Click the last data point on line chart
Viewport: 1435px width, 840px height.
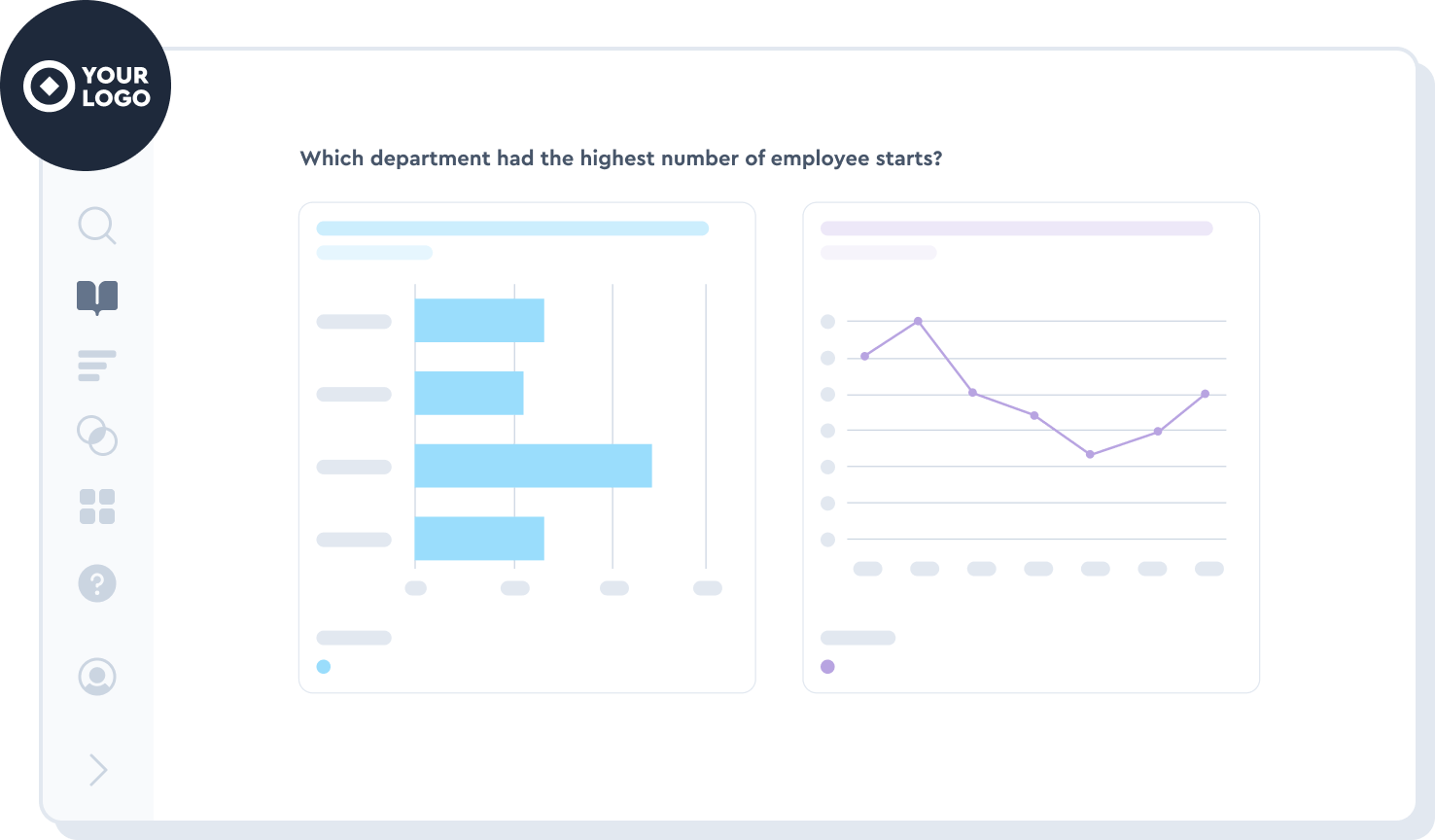[1205, 394]
